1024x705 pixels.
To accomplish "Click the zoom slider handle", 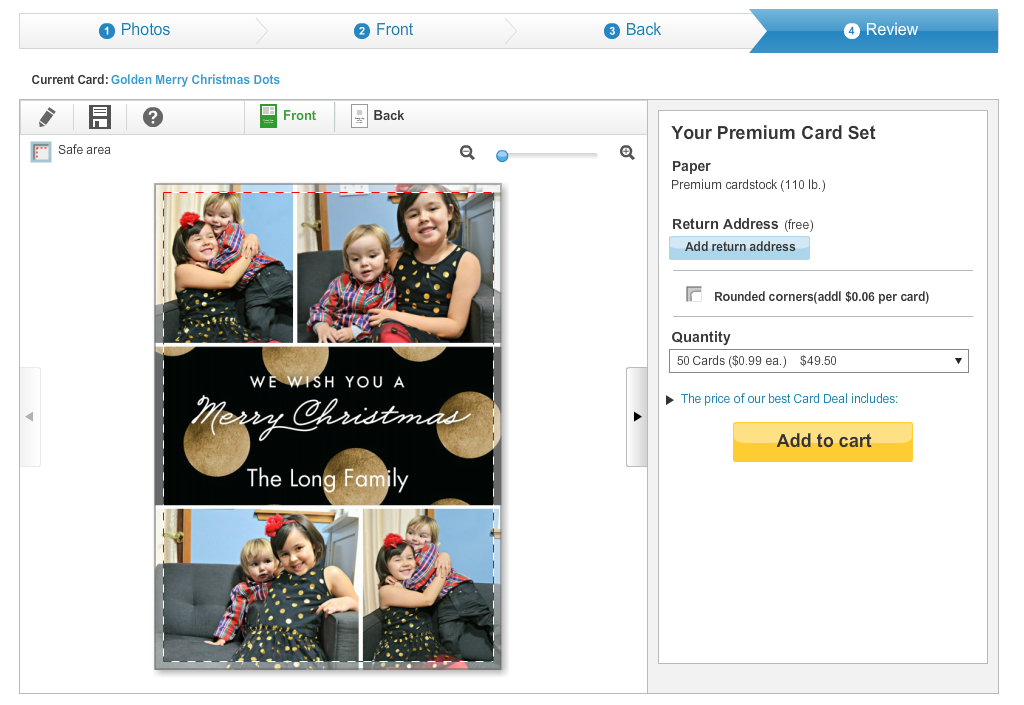I will [502, 155].
